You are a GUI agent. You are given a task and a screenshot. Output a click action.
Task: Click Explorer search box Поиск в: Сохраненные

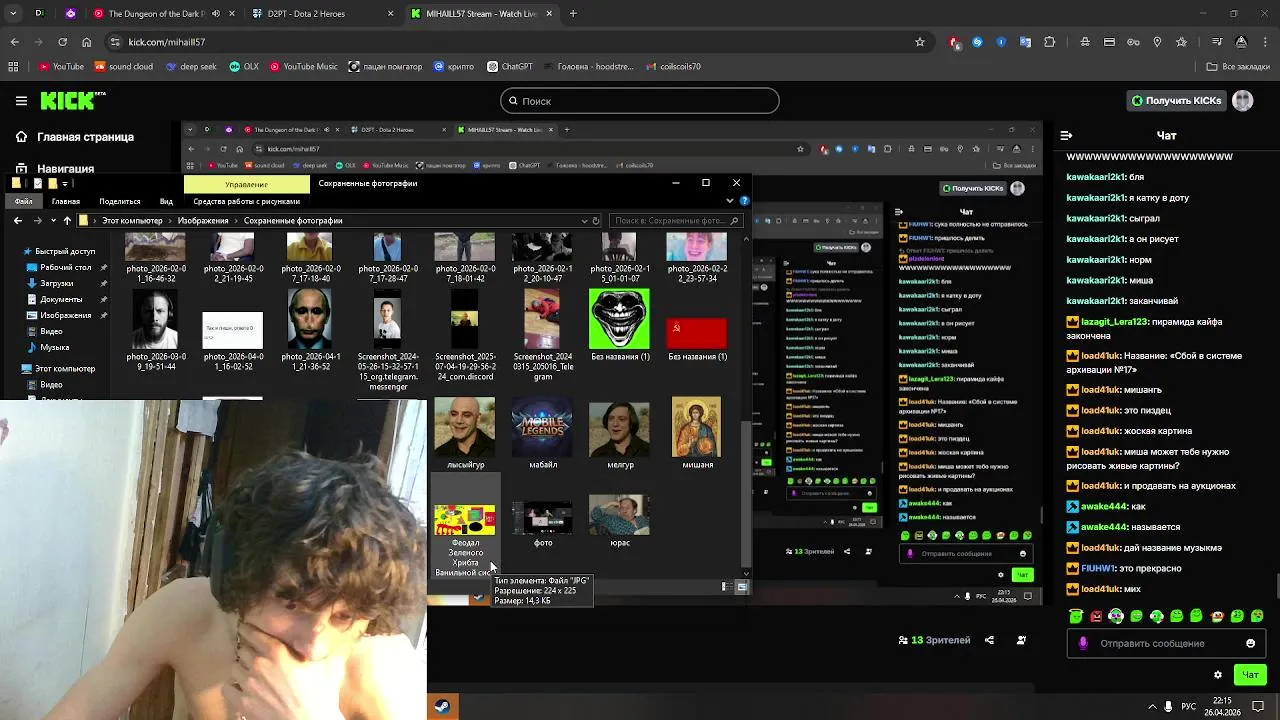[x=676, y=220]
